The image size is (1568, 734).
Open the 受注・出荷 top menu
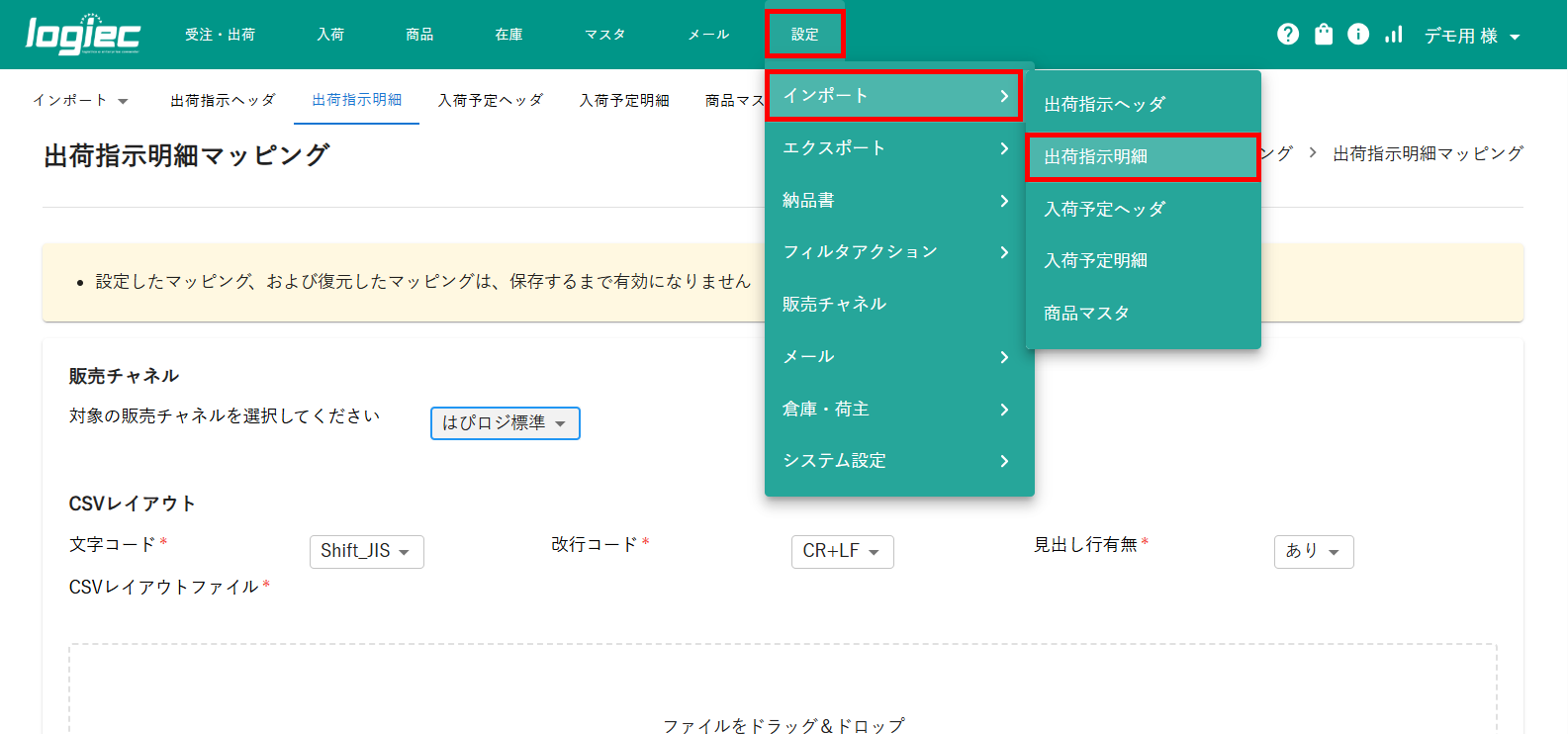coord(220,35)
